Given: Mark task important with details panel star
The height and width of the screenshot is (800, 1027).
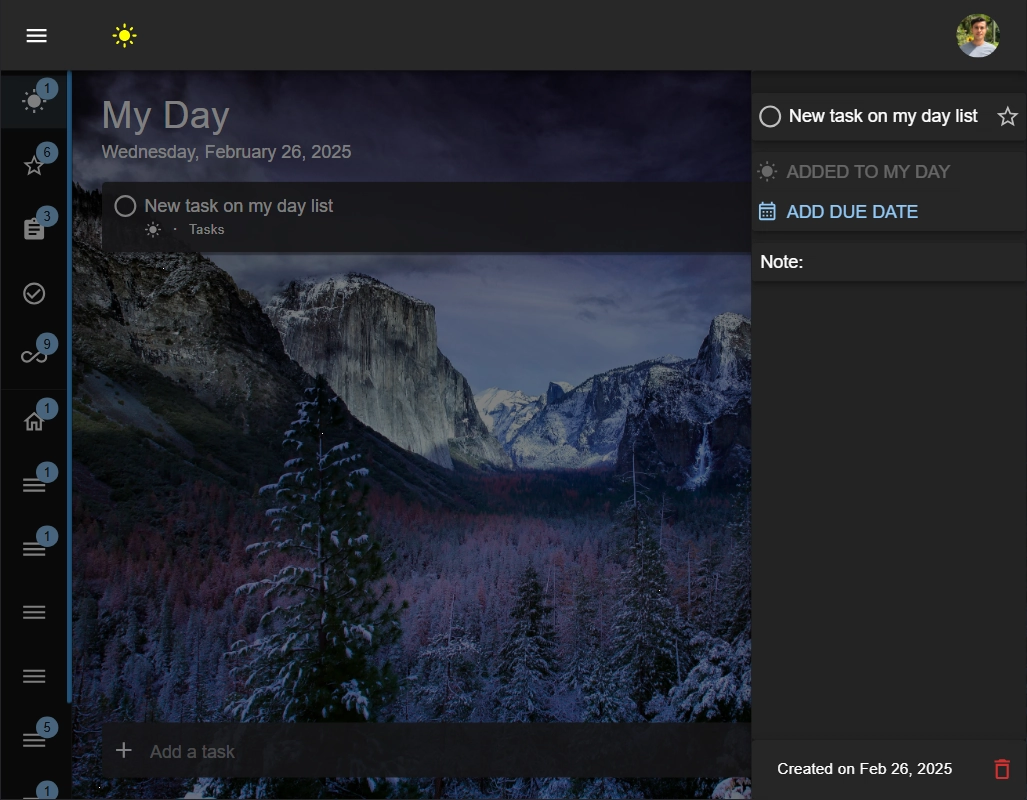Looking at the screenshot, I should pos(1007,117).
